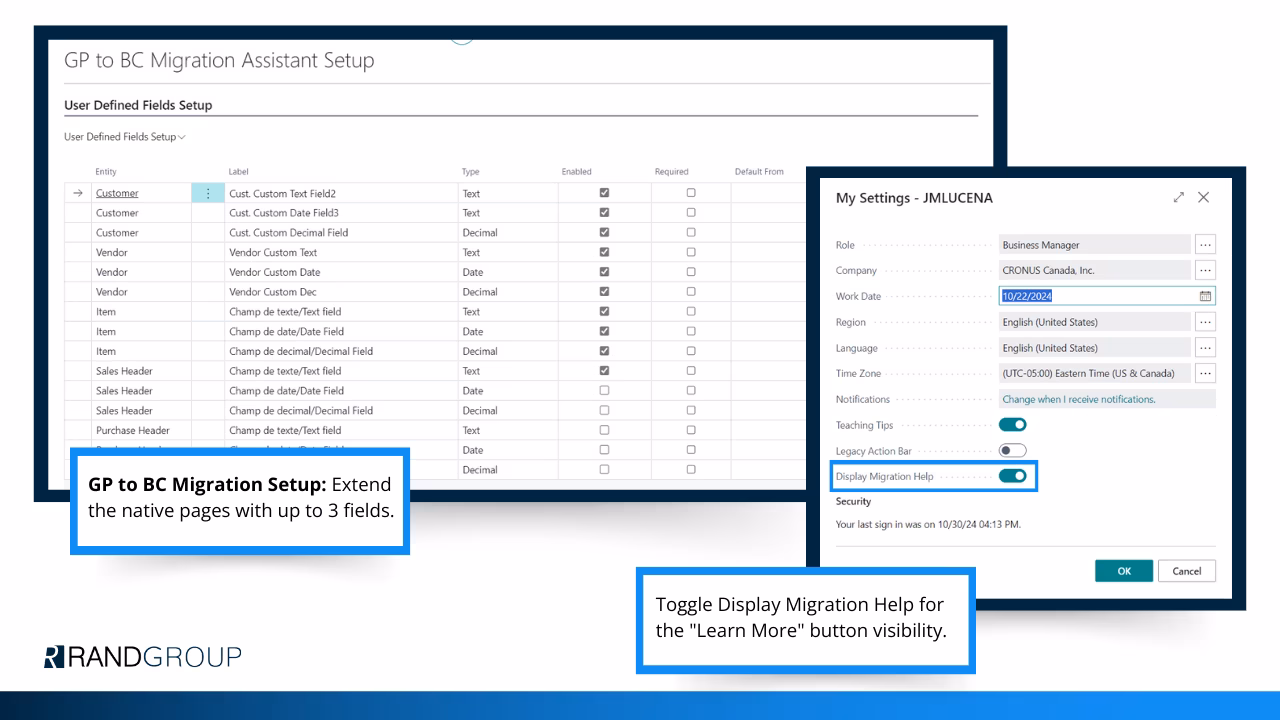Check Required for Vendor Custom Date
The height and width of the screenshot is (720, 1280).
tap(691, 272)
